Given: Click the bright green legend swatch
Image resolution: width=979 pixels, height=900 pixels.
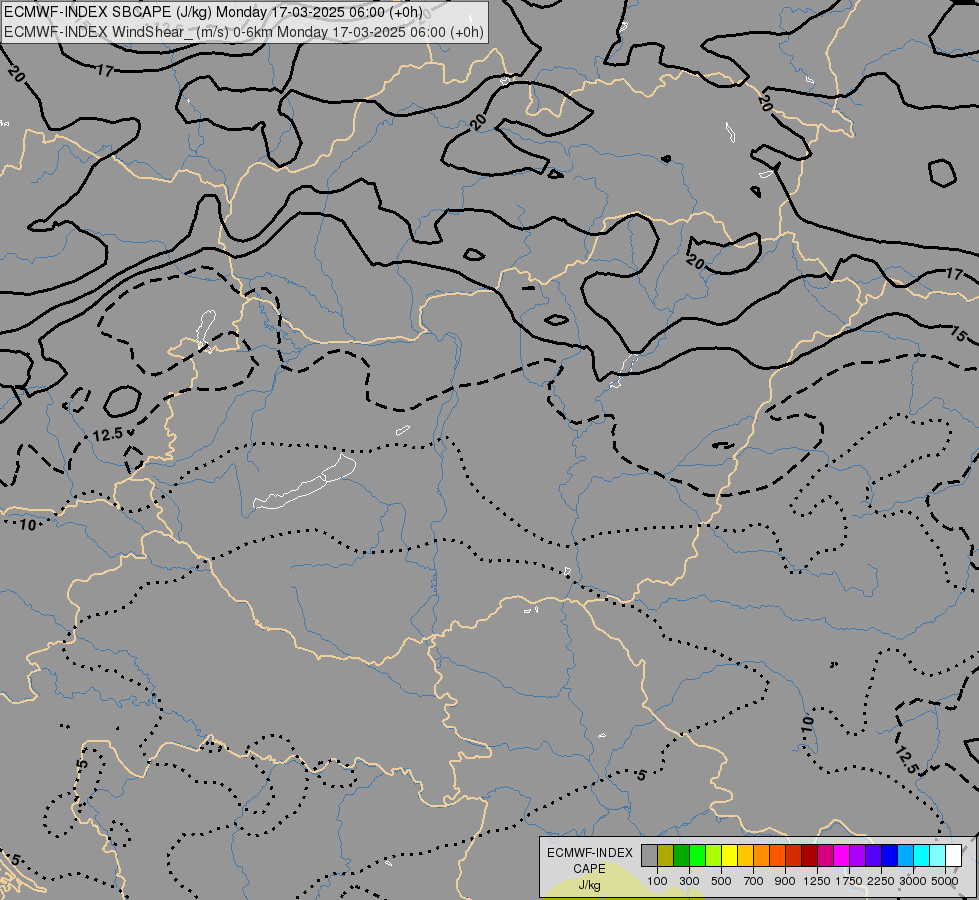Looking at the screenshot, I should (697, 856).
